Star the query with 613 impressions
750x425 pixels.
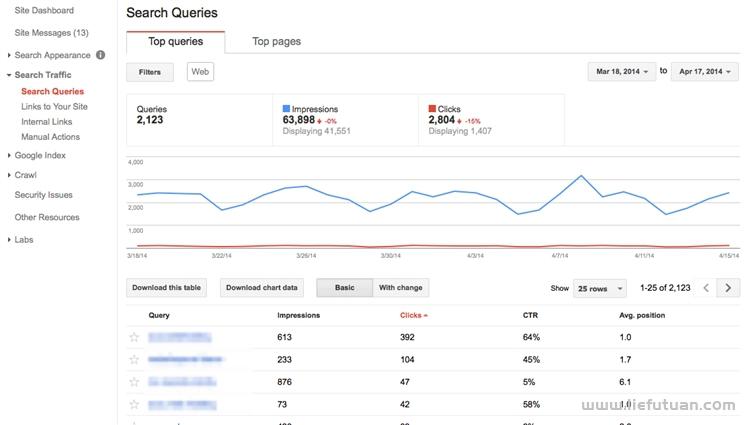(134, 337)
